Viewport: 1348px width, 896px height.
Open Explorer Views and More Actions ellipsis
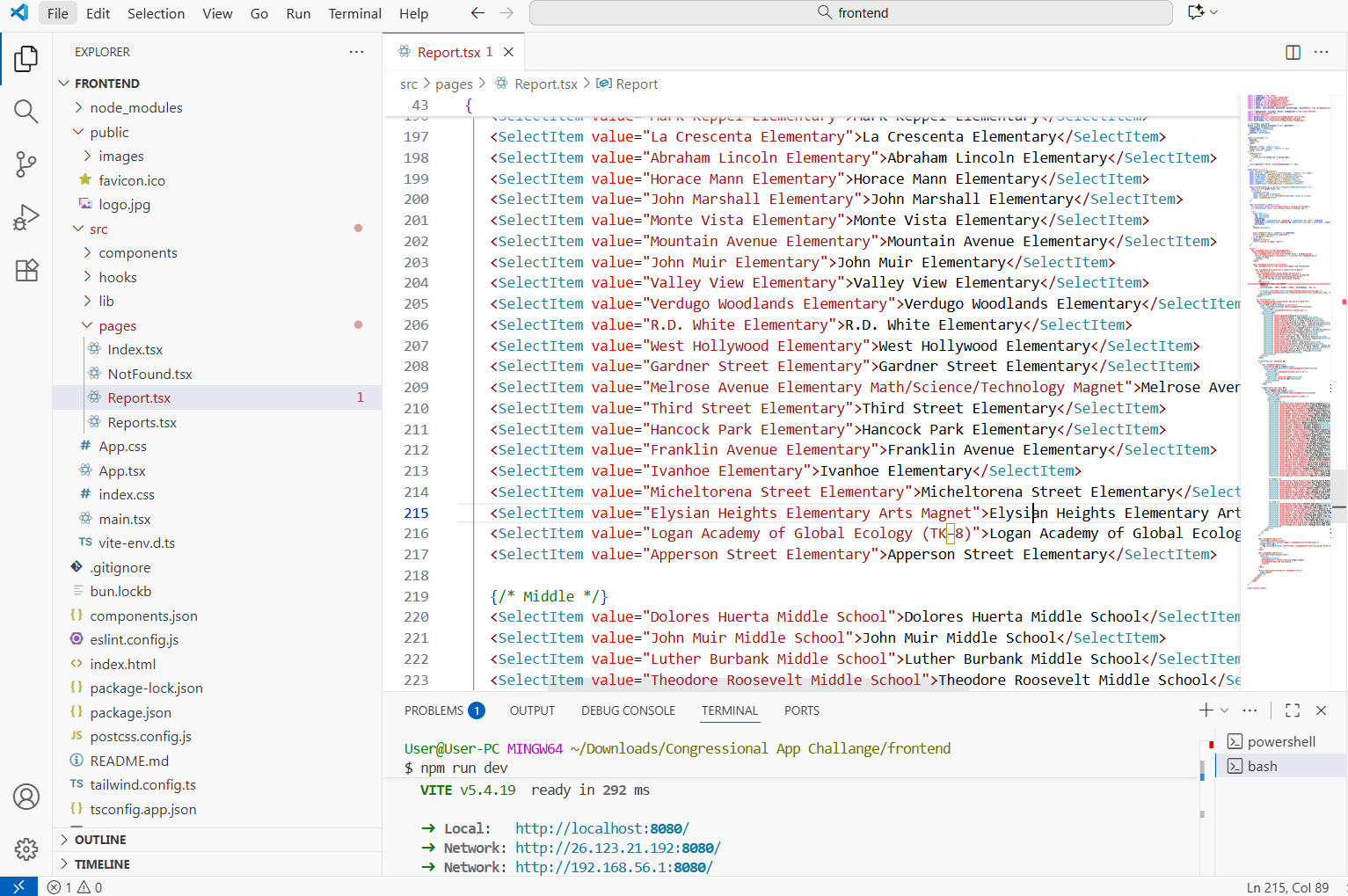[356, 52]
